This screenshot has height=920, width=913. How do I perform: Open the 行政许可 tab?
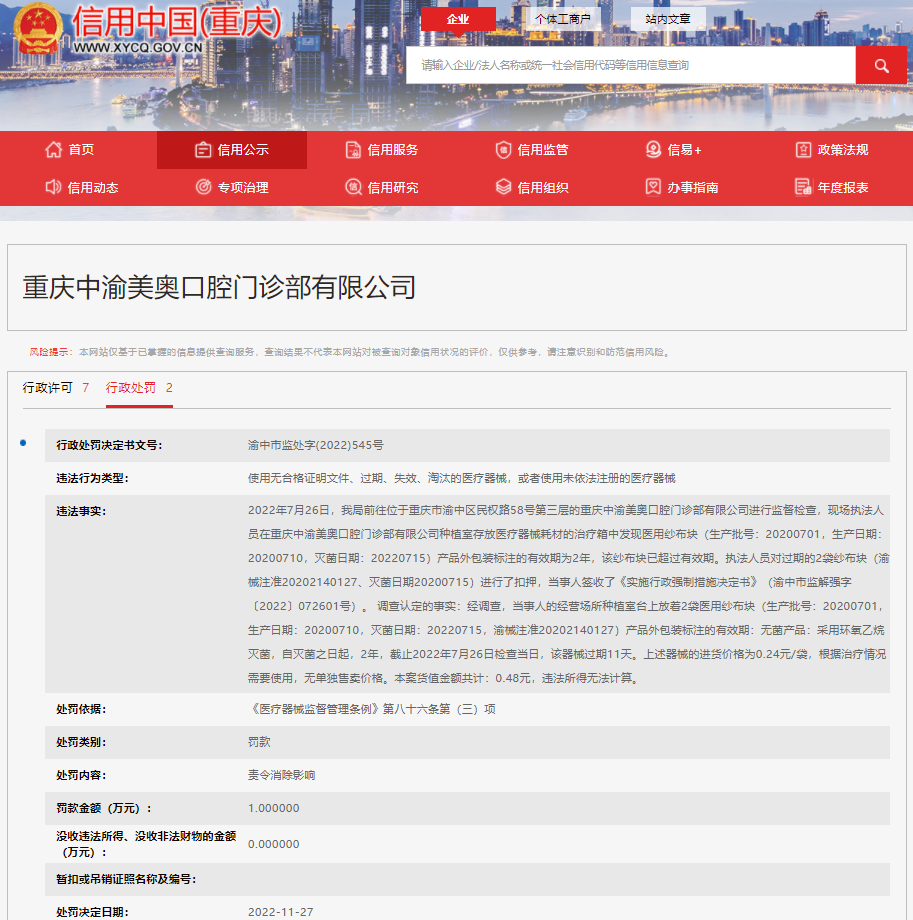56,388
